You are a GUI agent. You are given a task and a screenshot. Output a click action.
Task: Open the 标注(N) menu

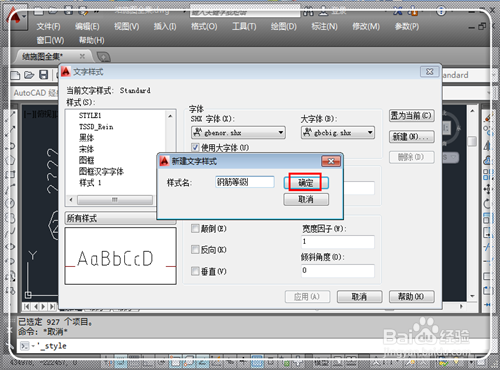pyautogui.click(x=324, y=27)
